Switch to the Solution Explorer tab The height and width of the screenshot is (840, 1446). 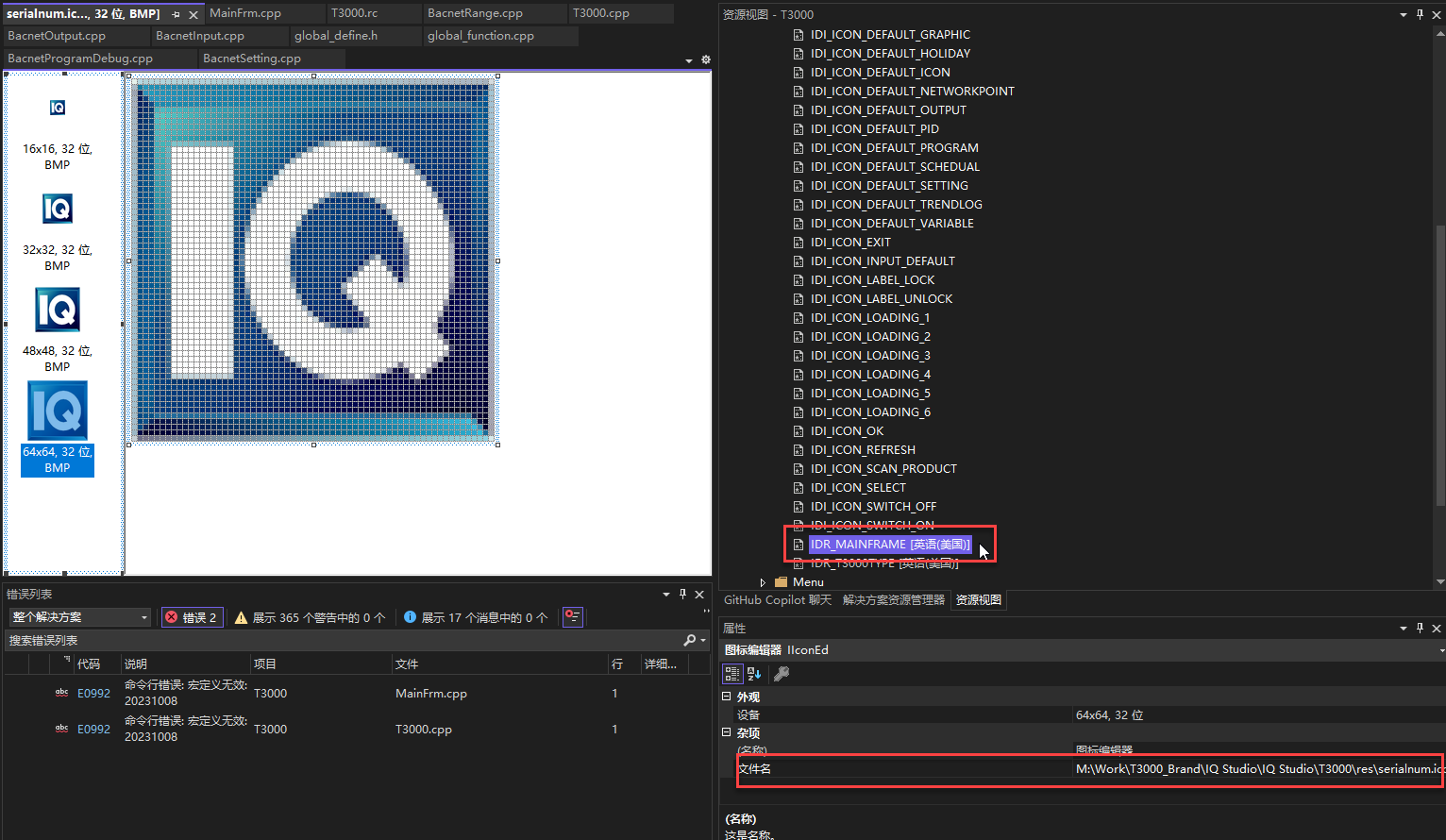point(893,600)
